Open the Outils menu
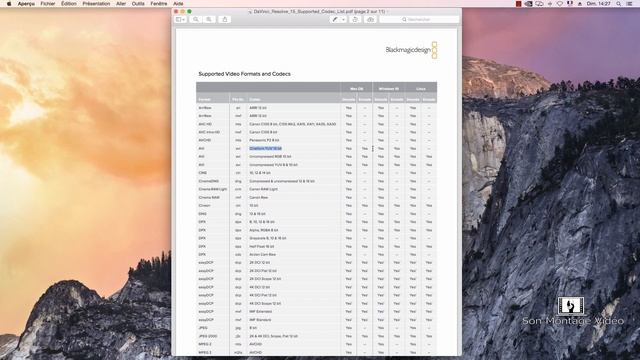Screen dimensions: 640x360 [x=138, y=4]
